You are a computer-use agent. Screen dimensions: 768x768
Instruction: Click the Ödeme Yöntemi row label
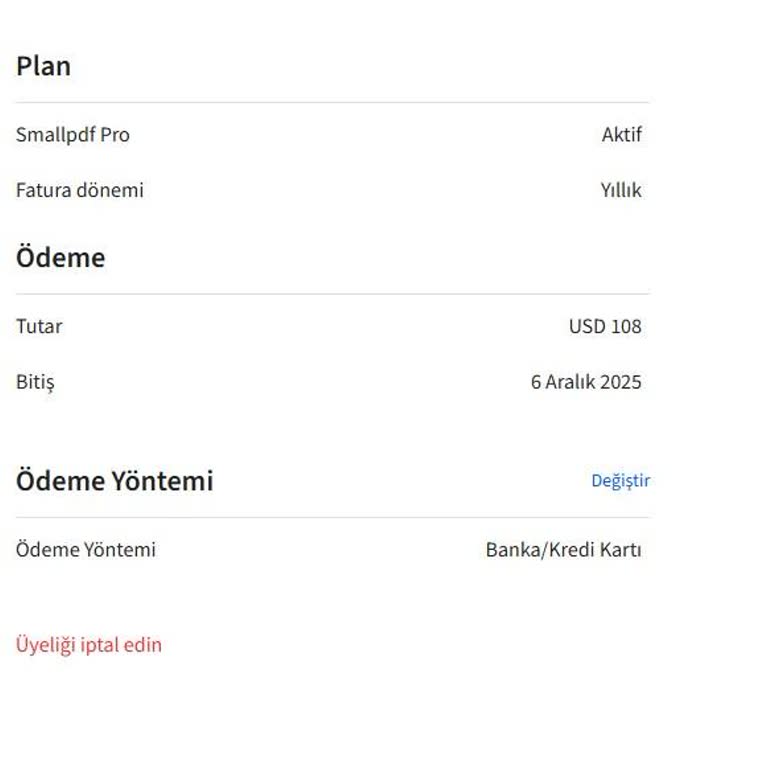85,550
